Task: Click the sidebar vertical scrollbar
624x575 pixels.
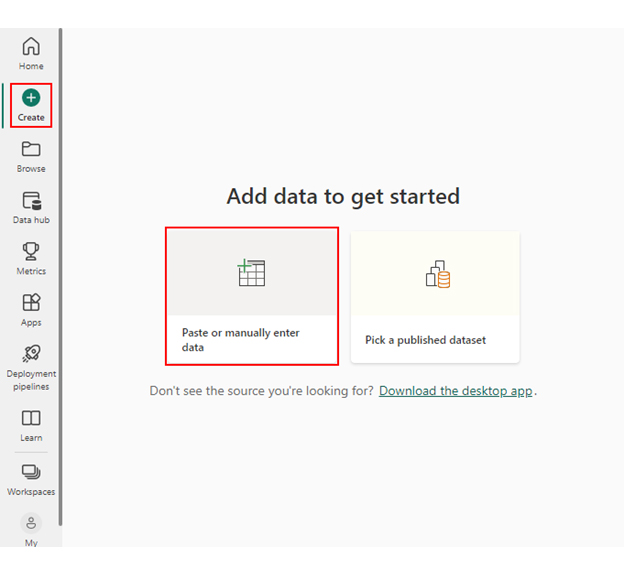Action: (x=60, y=277)
